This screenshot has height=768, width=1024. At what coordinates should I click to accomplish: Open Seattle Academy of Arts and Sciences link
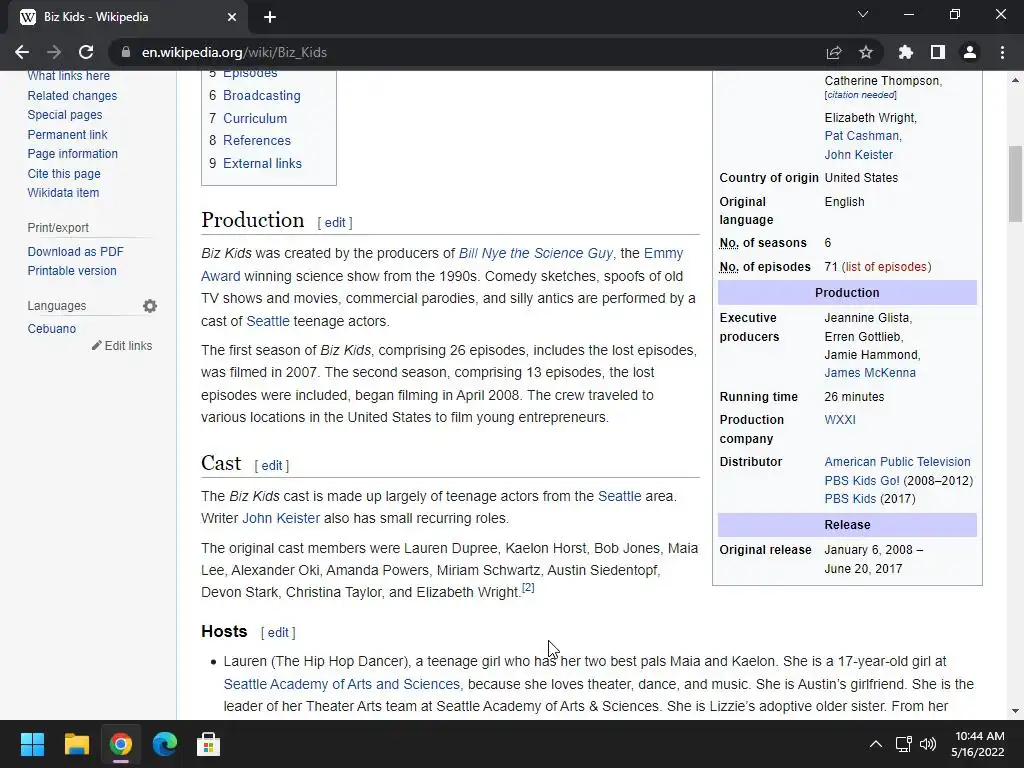pyautogui.click(x=342, y=684)
